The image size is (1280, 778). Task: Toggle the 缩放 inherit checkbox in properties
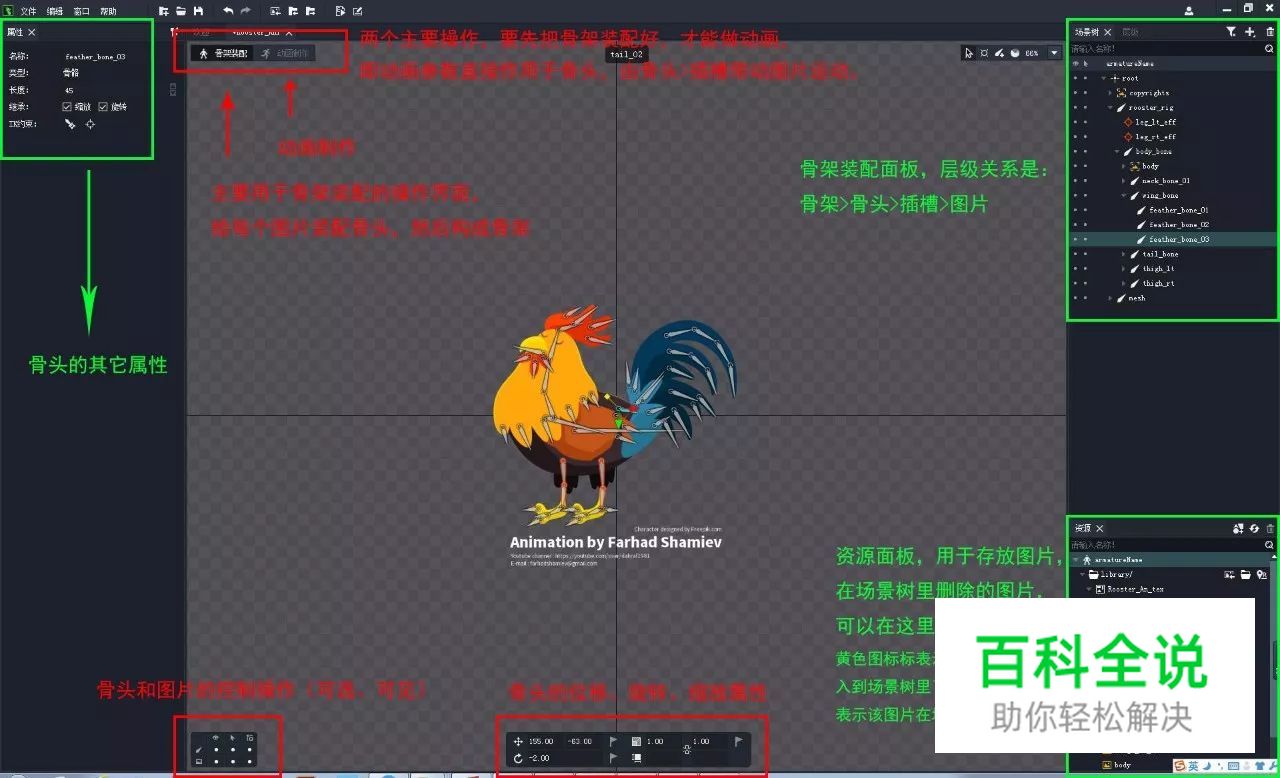point(67,106)
